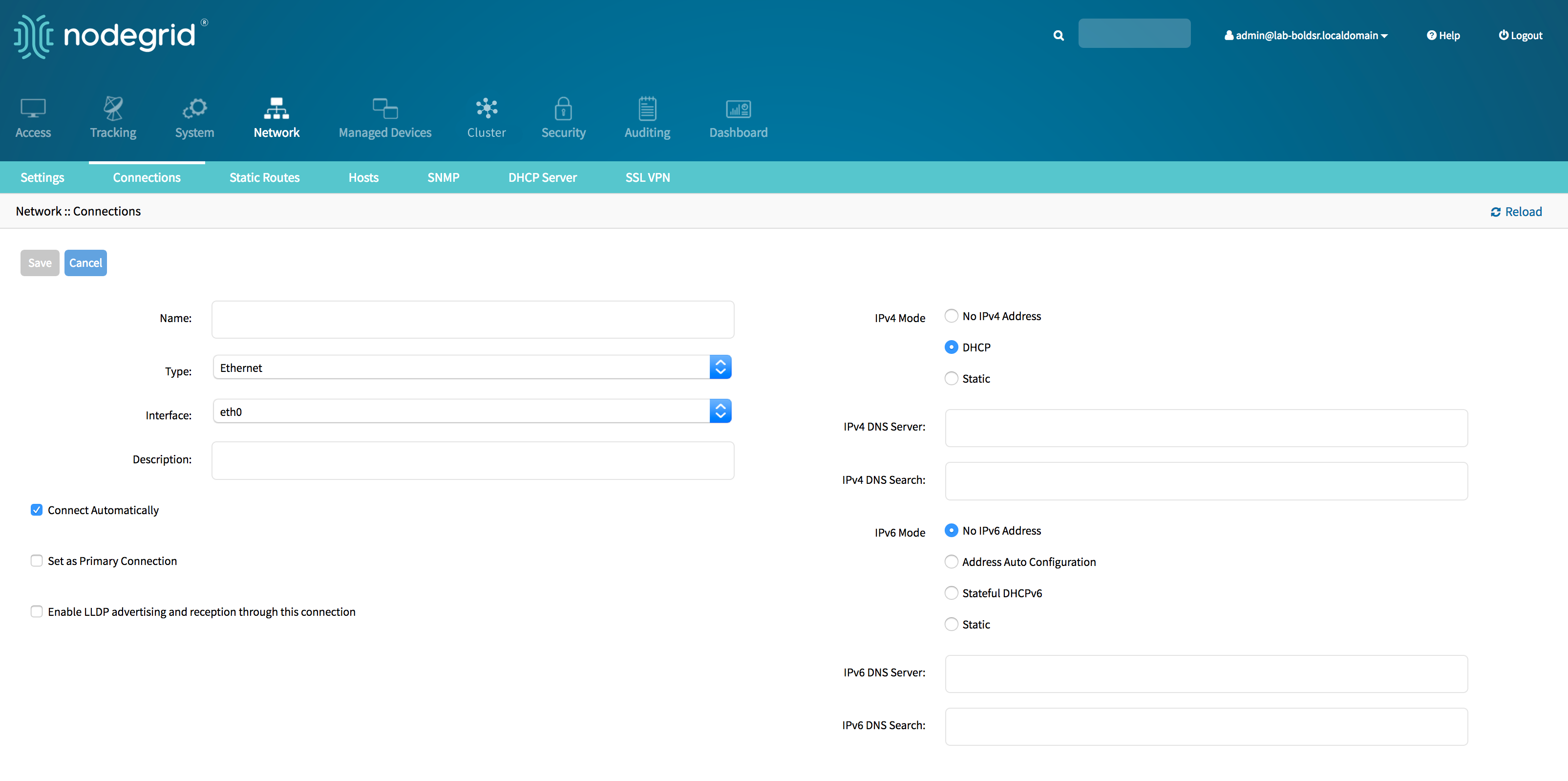Select No IPv6 Address radio button
This screenshot has height=781, width=1568.
click(x=951, y=530)
